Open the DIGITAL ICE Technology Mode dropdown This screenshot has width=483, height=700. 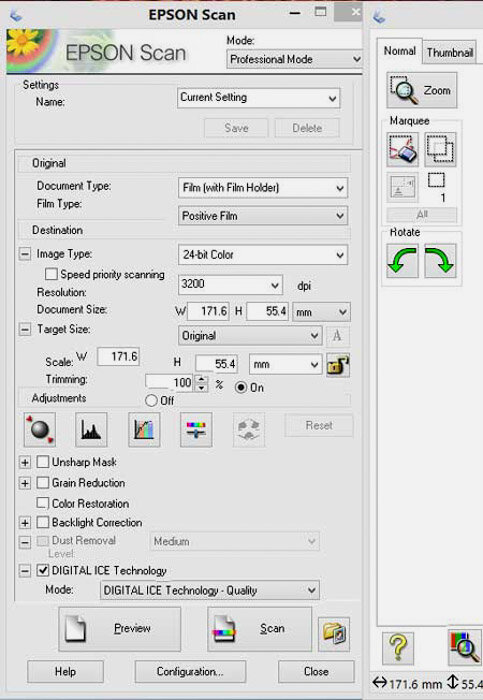point(210,590)
